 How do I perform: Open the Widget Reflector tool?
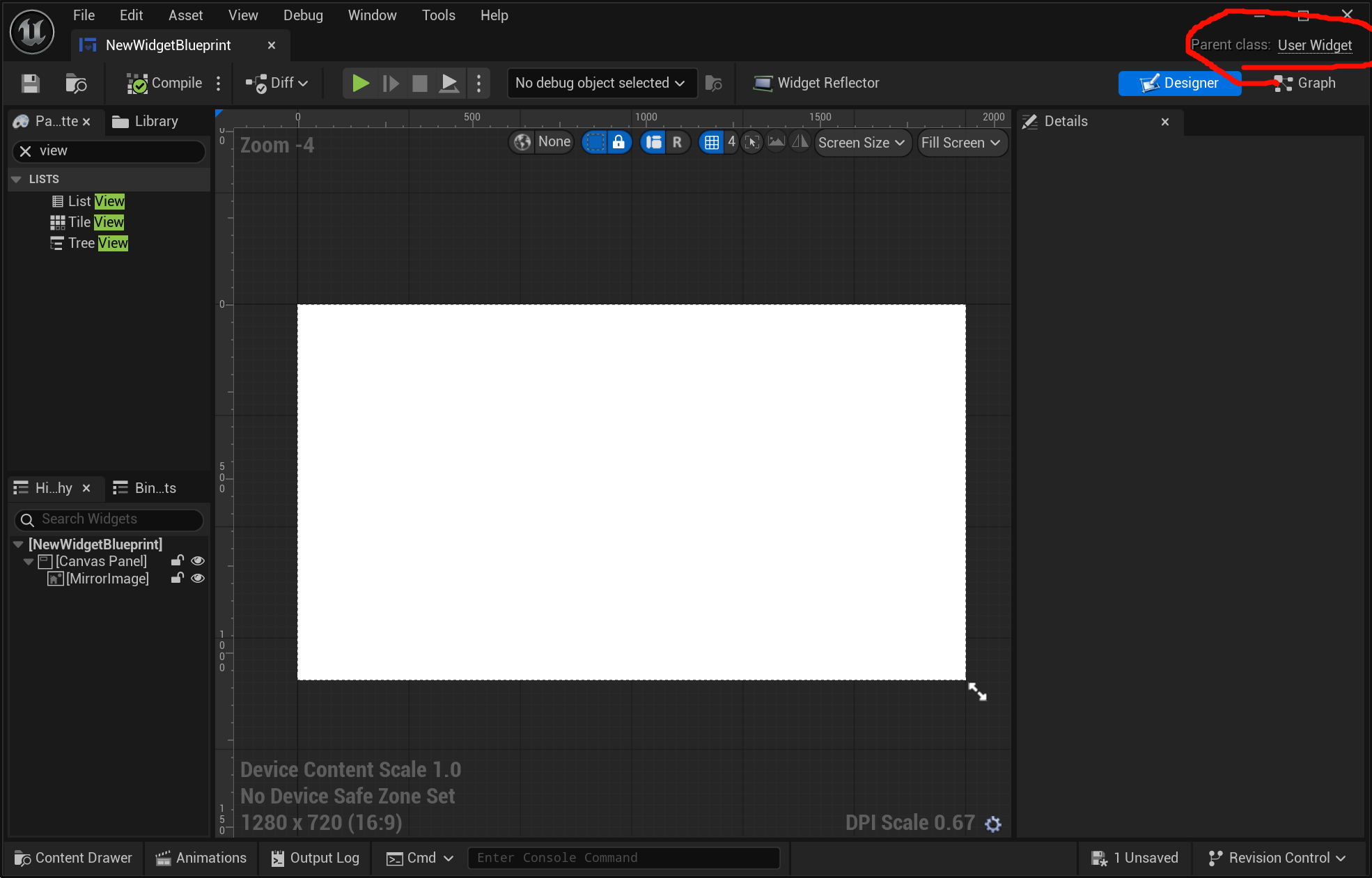[816, 83]
